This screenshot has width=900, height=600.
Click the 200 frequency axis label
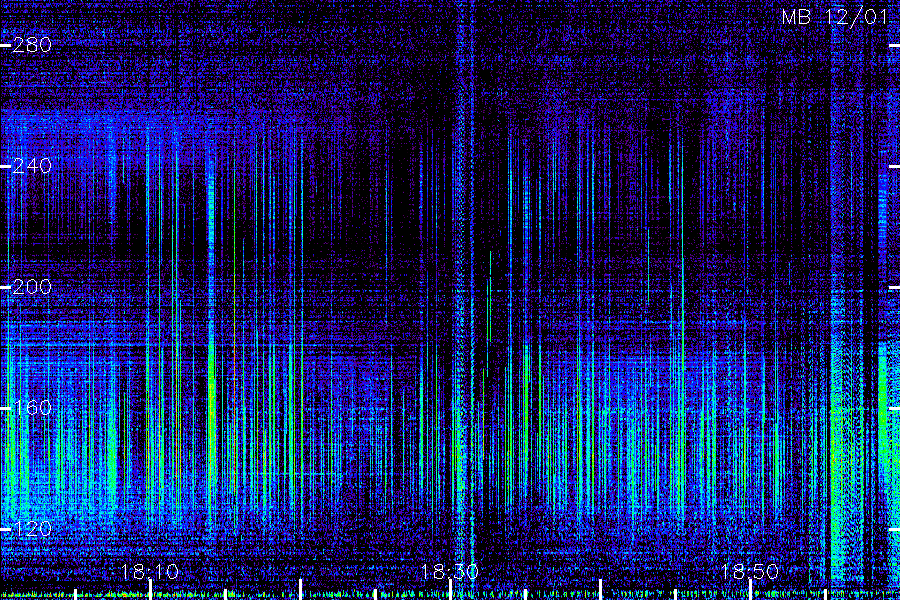point(32,287)
